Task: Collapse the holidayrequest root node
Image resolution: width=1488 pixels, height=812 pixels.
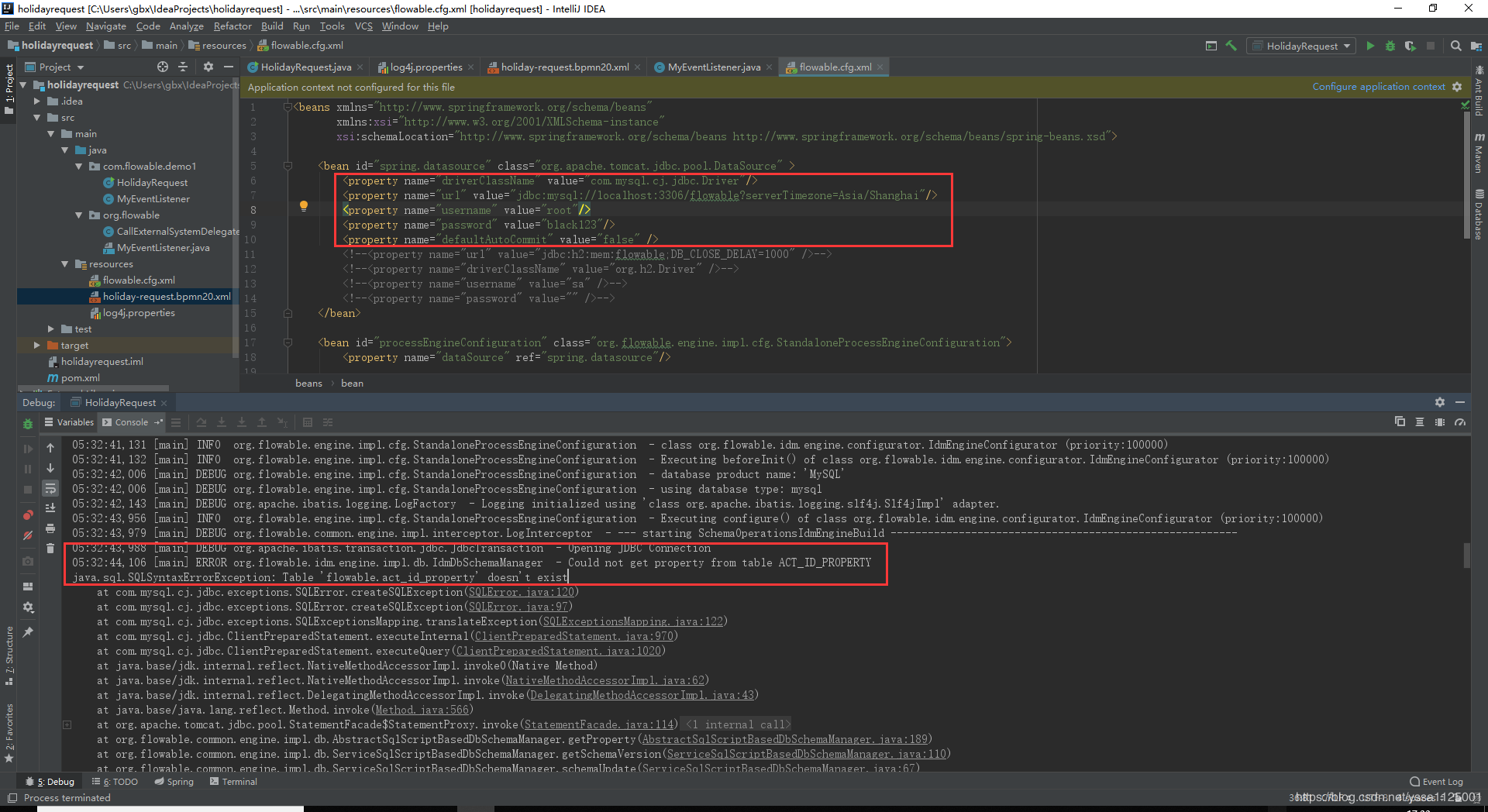Action: click(23, 85)
